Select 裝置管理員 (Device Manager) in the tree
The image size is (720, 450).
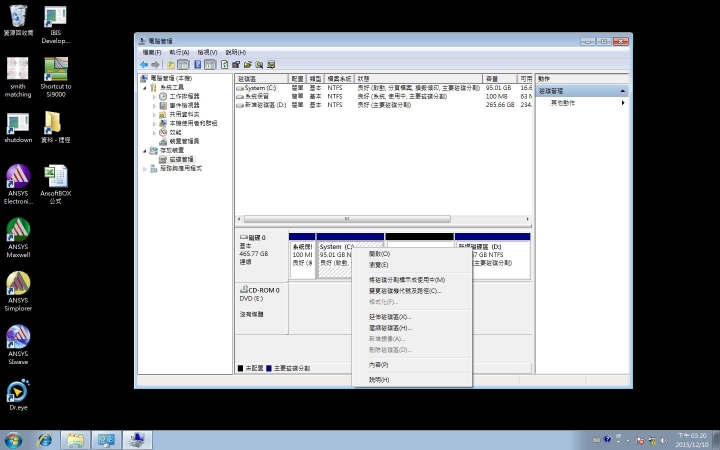184,141
